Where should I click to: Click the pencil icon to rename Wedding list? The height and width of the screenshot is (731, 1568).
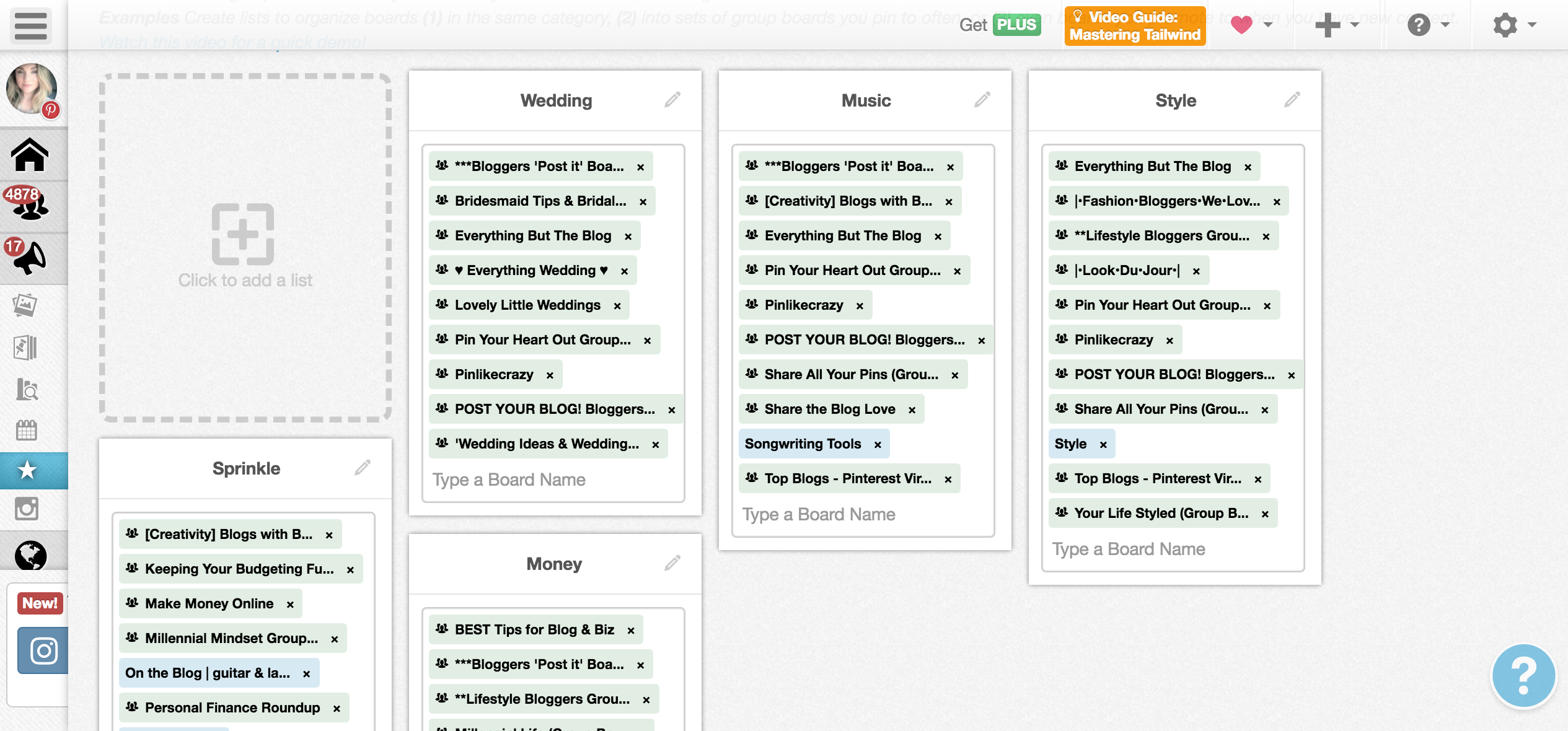point(672,100)
